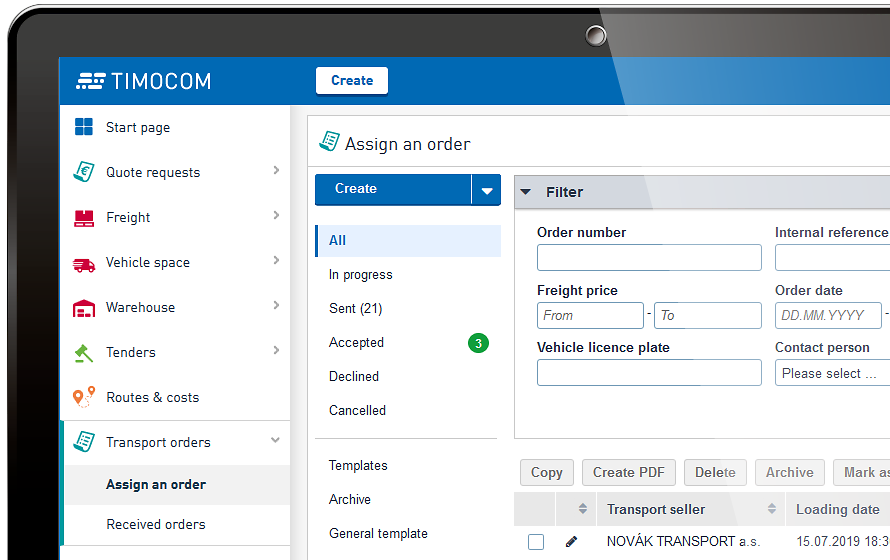Screen dimensions: 890x560
Task: Focus the Internal reference field
Action: tap(833, 258)
